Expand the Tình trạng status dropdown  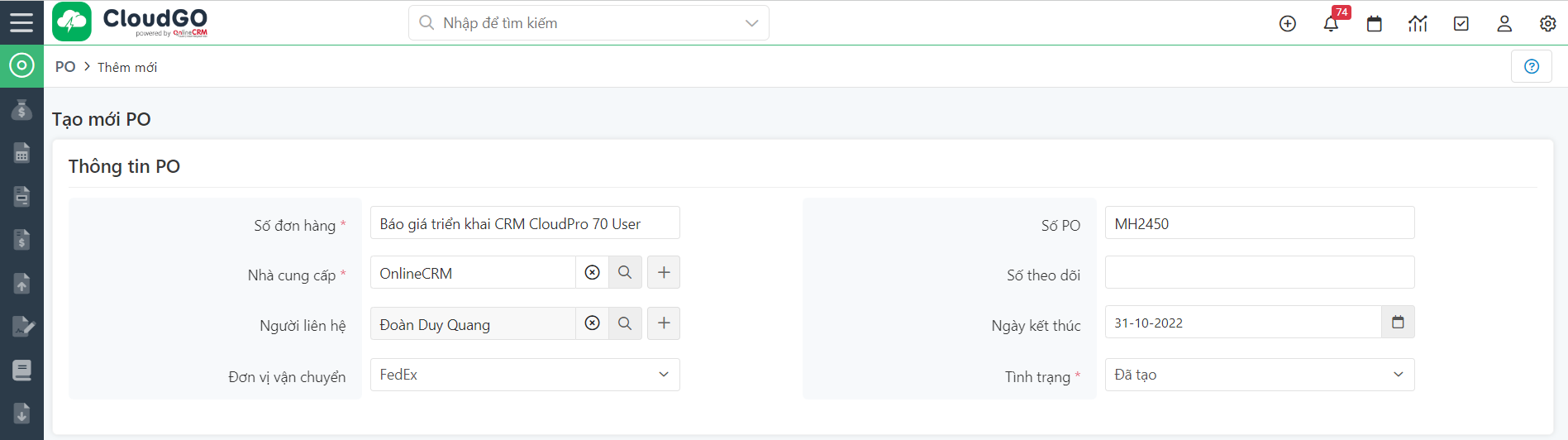pos(1398,375)
